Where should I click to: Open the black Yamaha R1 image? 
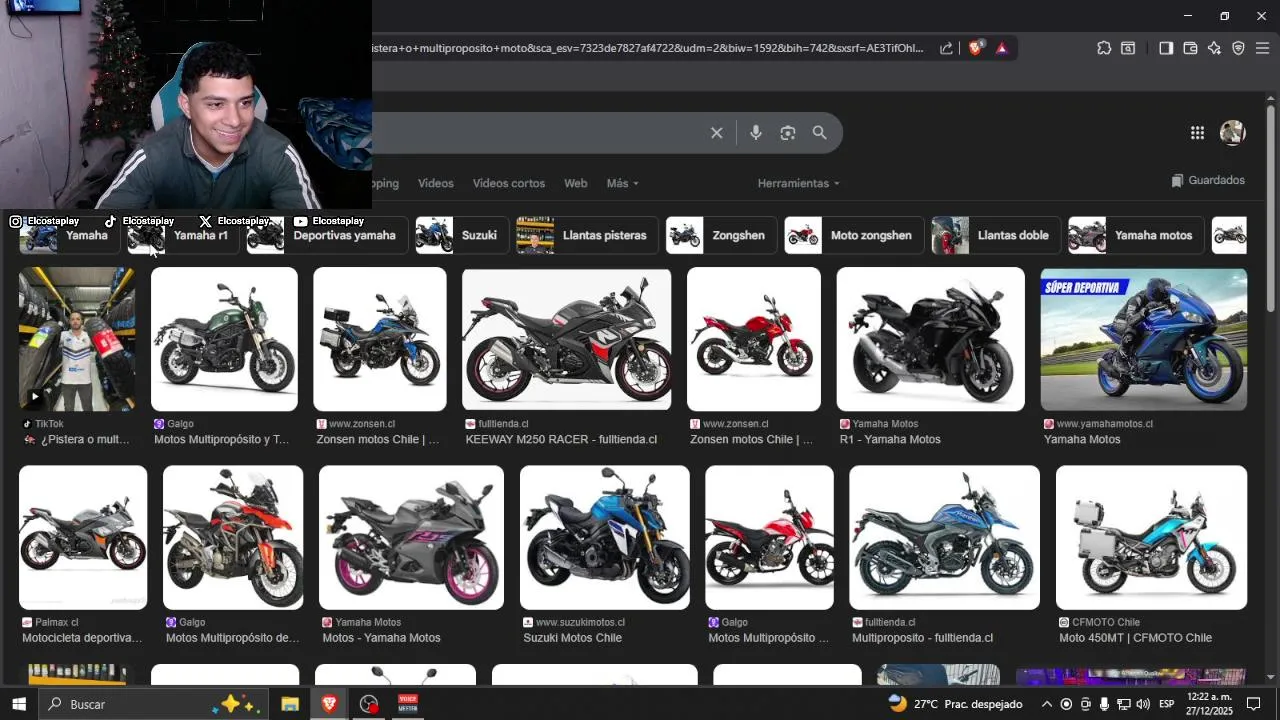point(930,339)
